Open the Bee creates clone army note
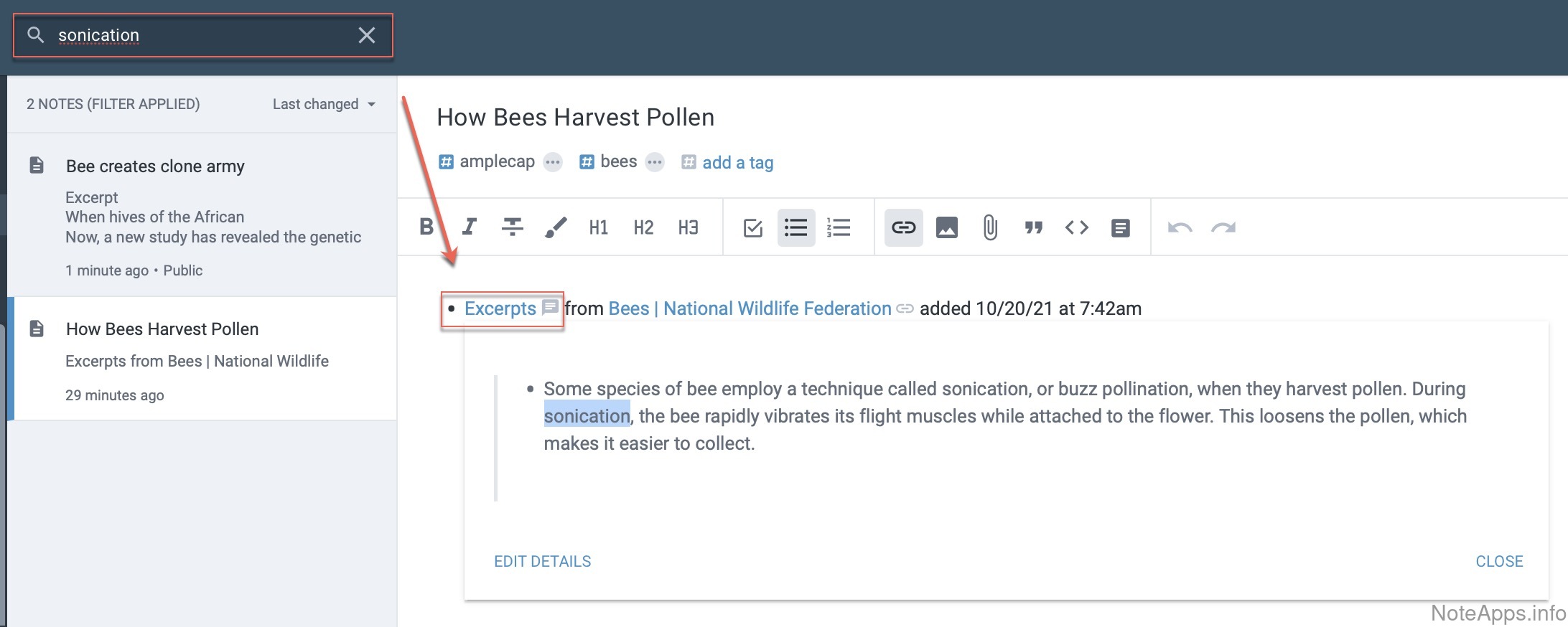This screenshot has height=627, width=1568. click(x=155, y=166)
